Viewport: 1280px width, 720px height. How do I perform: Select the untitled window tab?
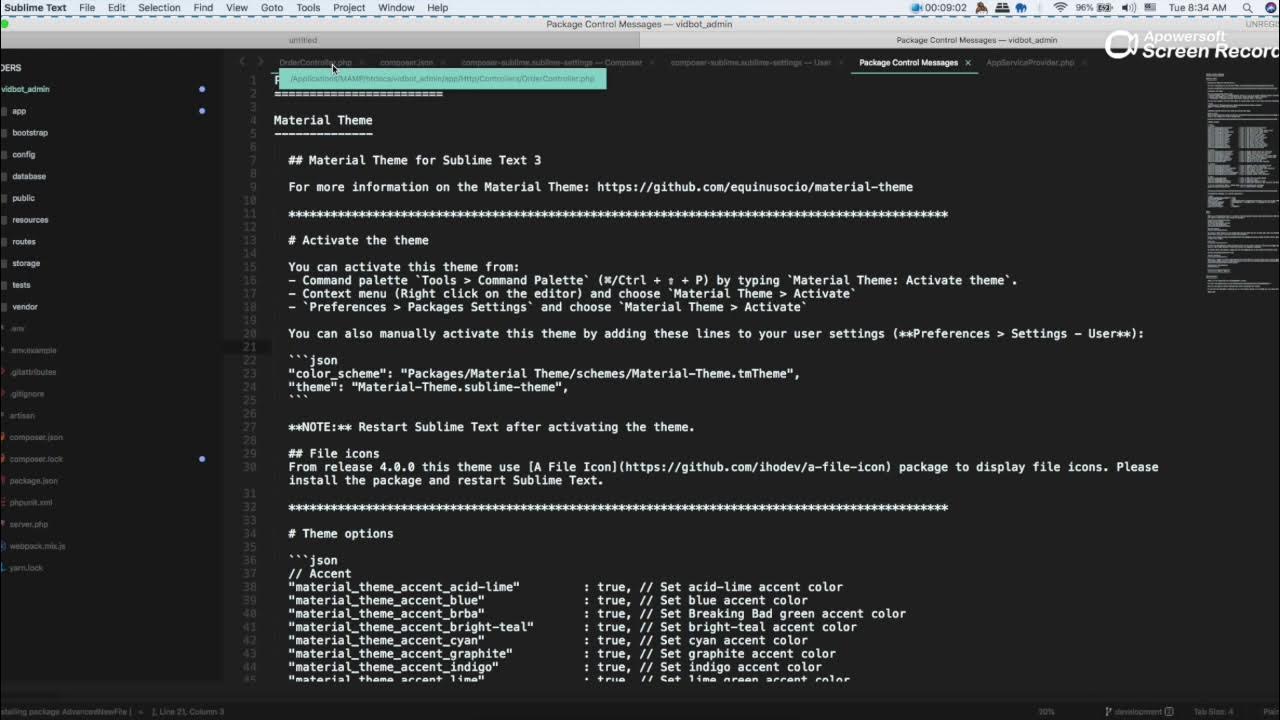click(x=303, y=40)
